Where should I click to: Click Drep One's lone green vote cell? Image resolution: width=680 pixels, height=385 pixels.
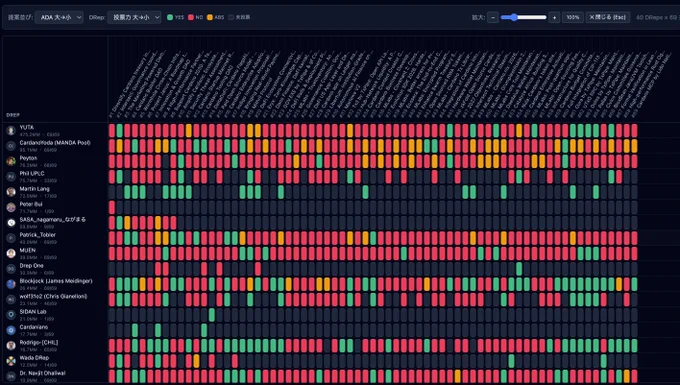click(519, 269)
